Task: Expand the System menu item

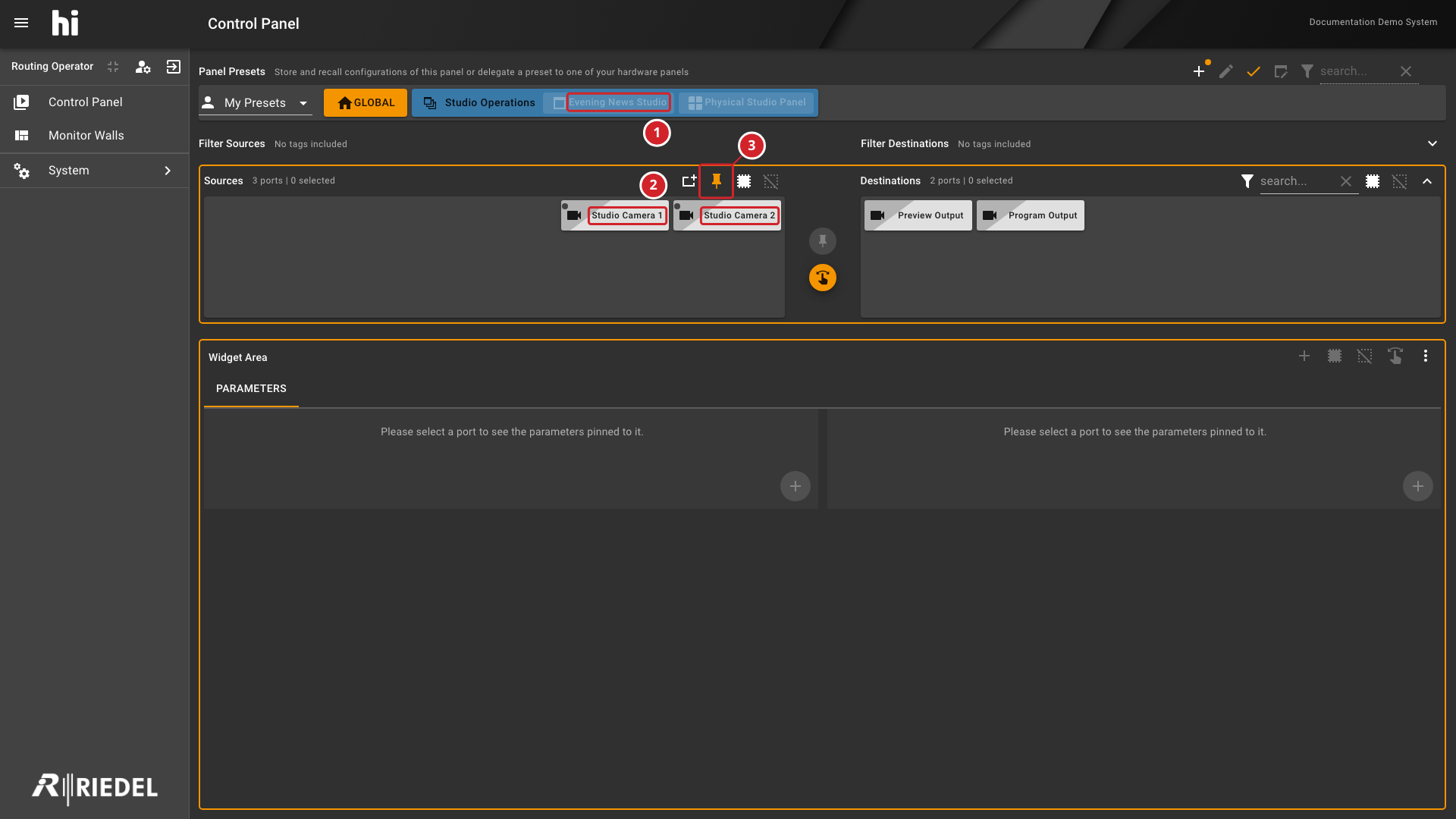Action: [95, 171]
